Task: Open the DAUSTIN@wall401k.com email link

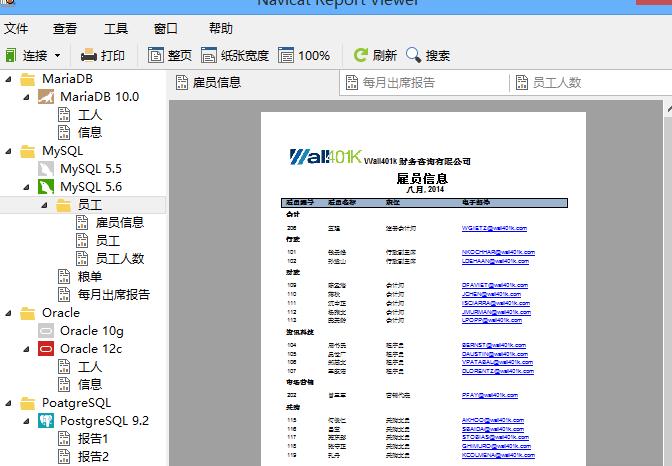Action: pos(495,354)
